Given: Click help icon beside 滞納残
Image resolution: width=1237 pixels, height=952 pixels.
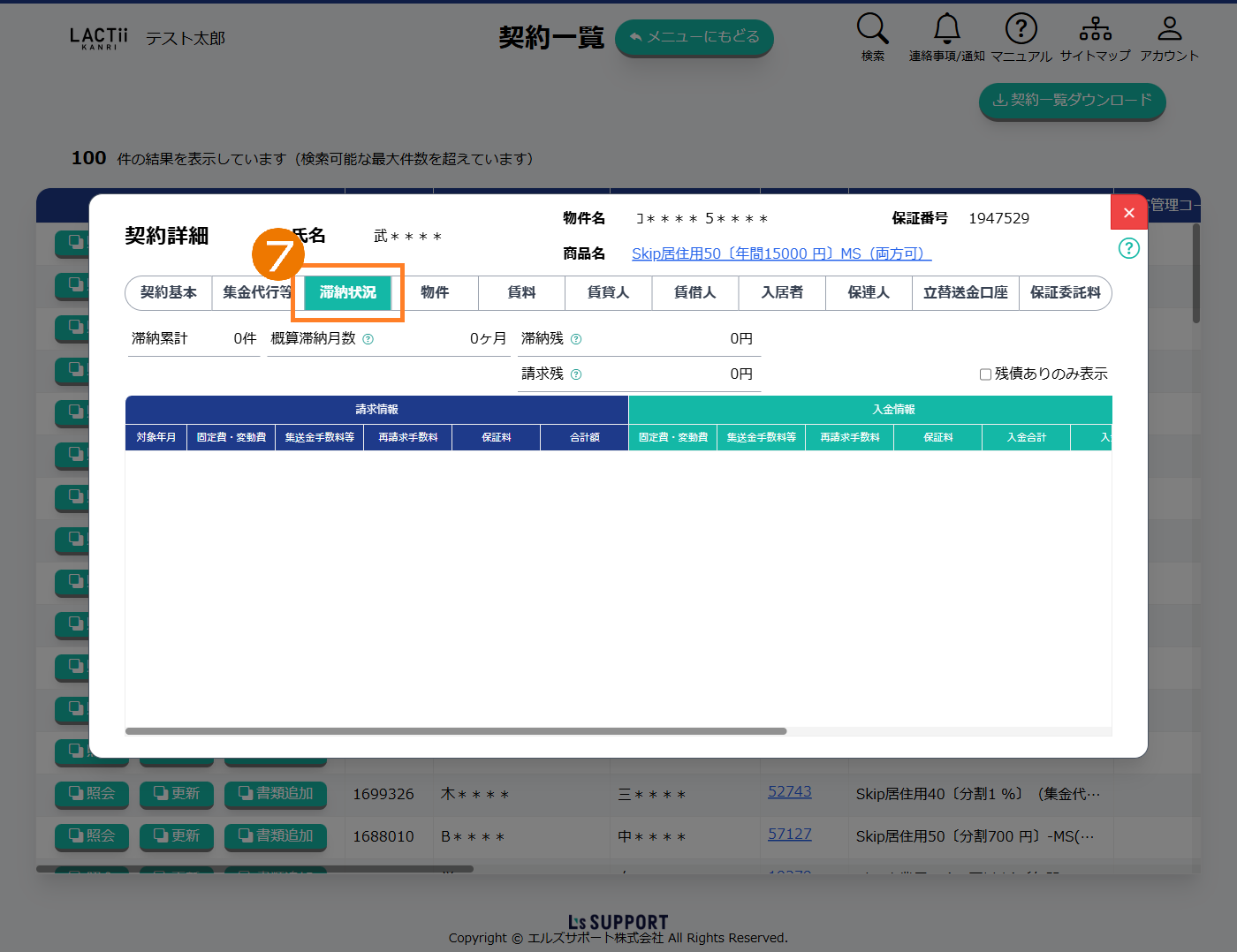Looking at the screenshot, I should coord(576,339).
